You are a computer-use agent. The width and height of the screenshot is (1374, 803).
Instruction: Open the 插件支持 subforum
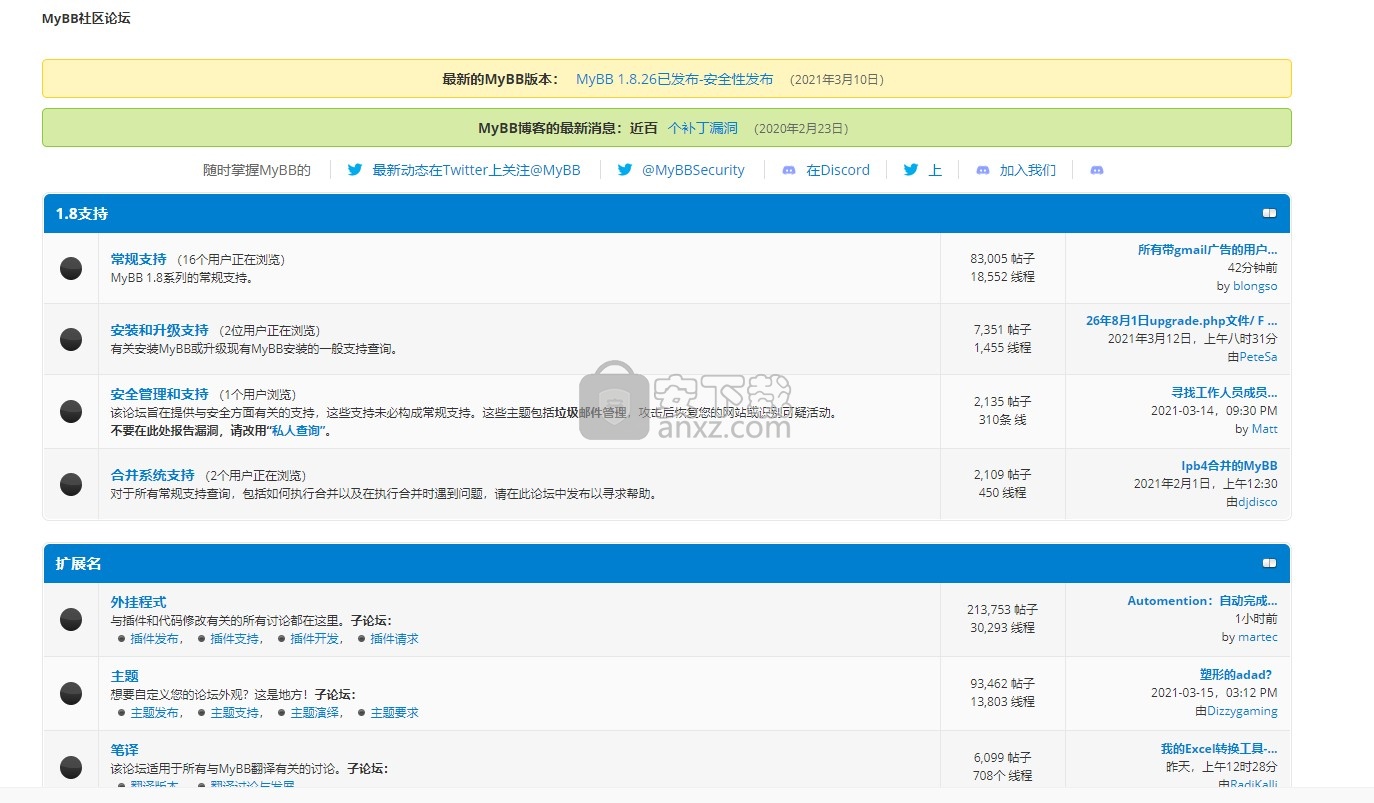[x=236, y=639]
